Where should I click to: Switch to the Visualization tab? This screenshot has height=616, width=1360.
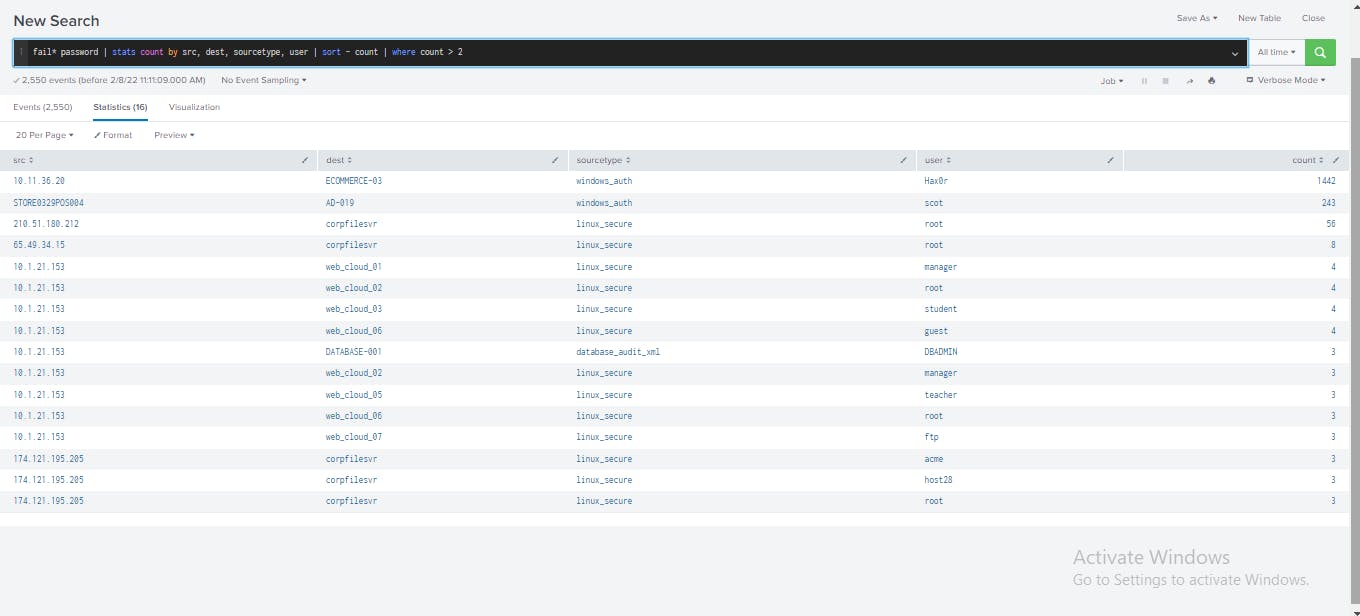(194, 107)
